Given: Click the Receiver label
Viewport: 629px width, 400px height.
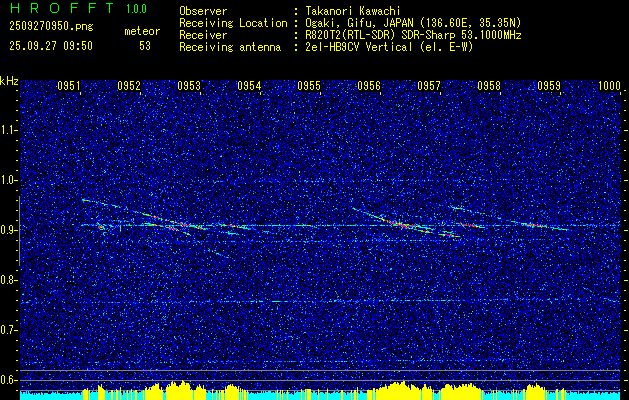Looking at the screenshot, I should 203,35.
